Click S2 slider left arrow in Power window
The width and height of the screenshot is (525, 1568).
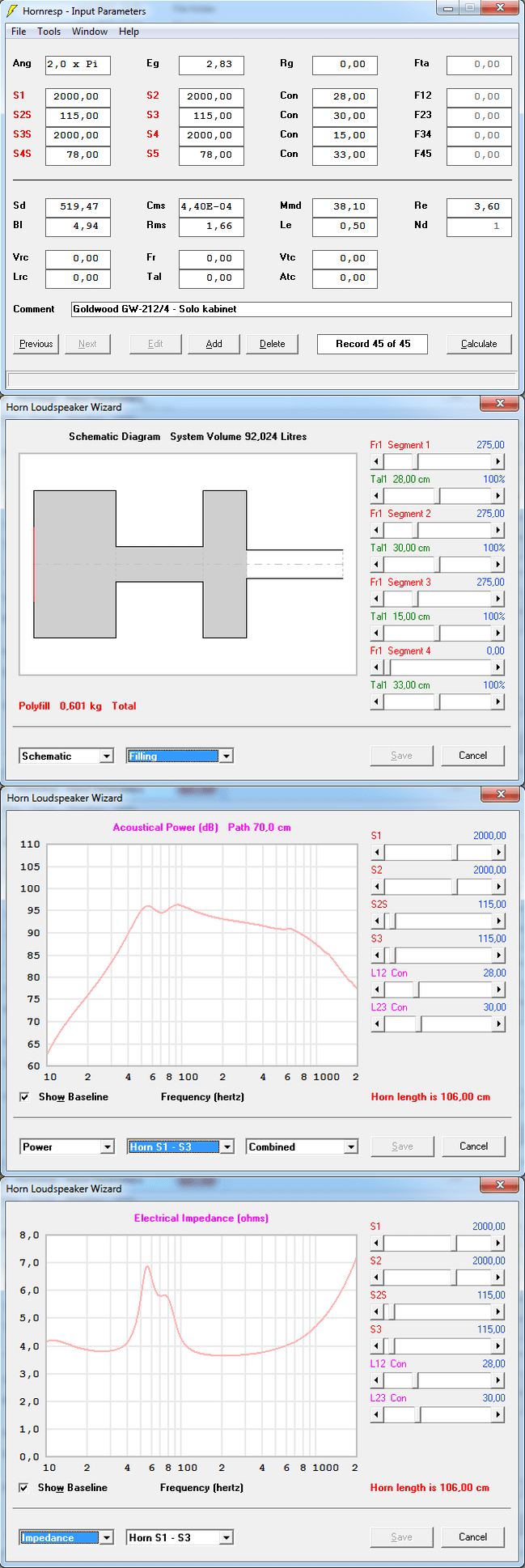point(378,887)
